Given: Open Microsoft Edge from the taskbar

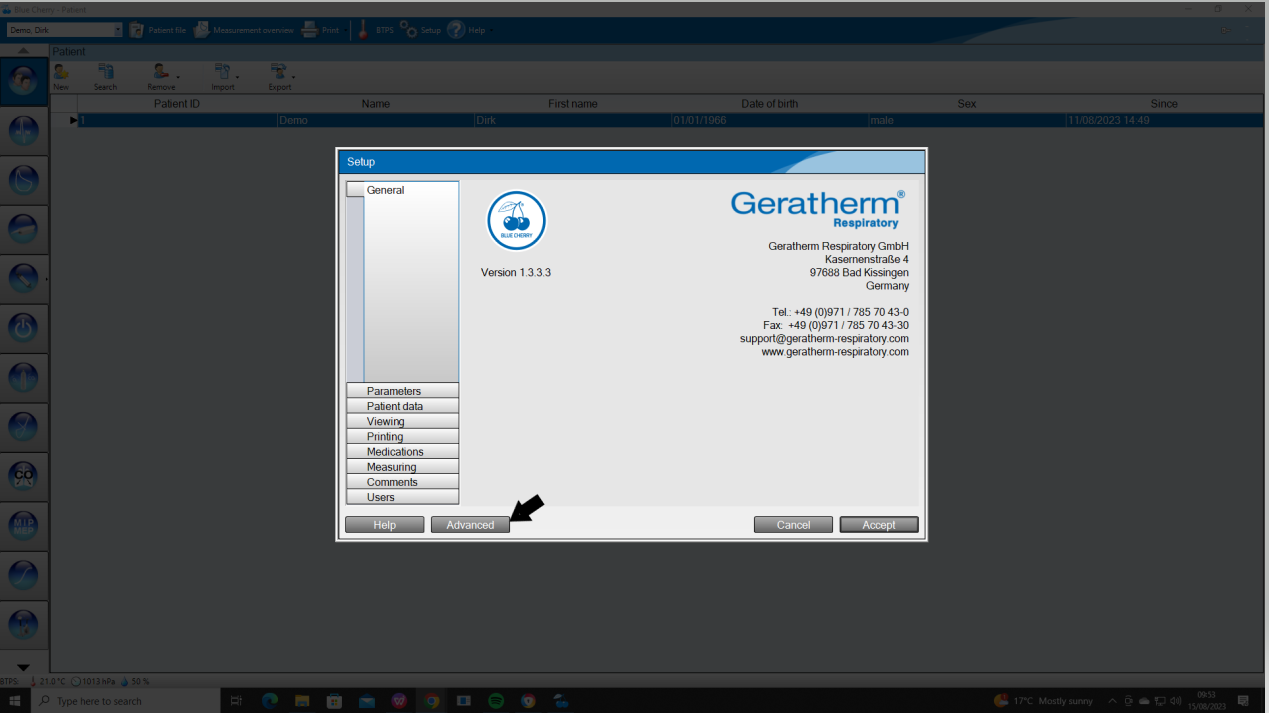Looking at the screenshot, I should pyautogui.click(x=270, y=701).
